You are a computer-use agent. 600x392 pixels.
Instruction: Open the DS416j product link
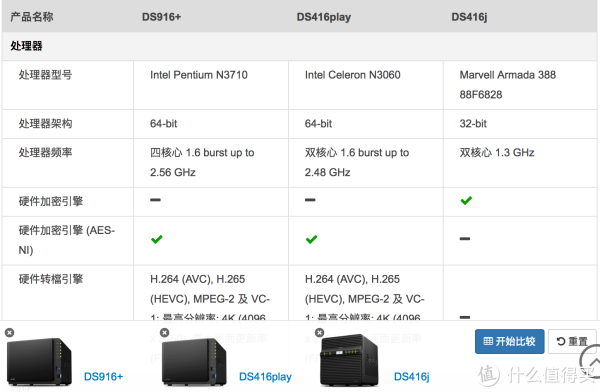click(x=412, y=377)
